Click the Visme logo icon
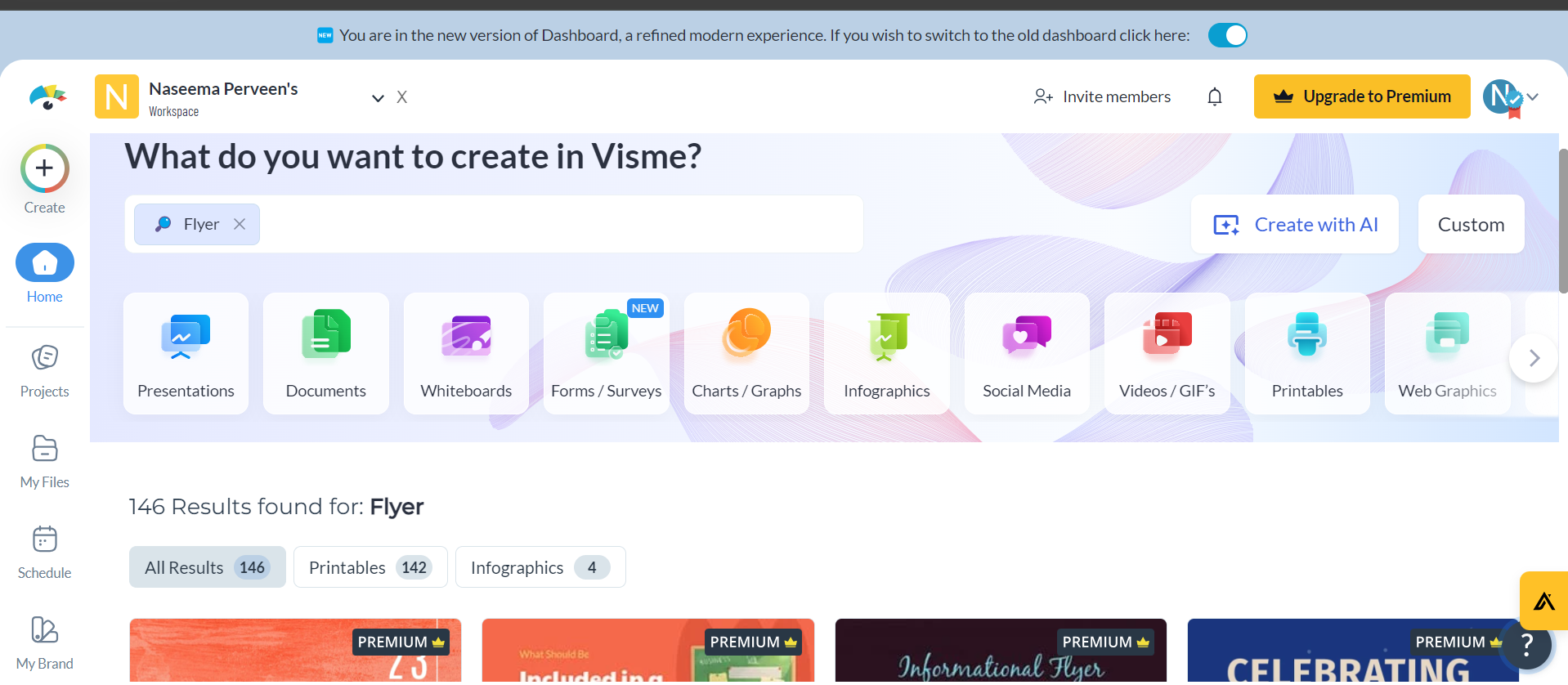Screen dimensions: 1568x685 coord(47,96)
